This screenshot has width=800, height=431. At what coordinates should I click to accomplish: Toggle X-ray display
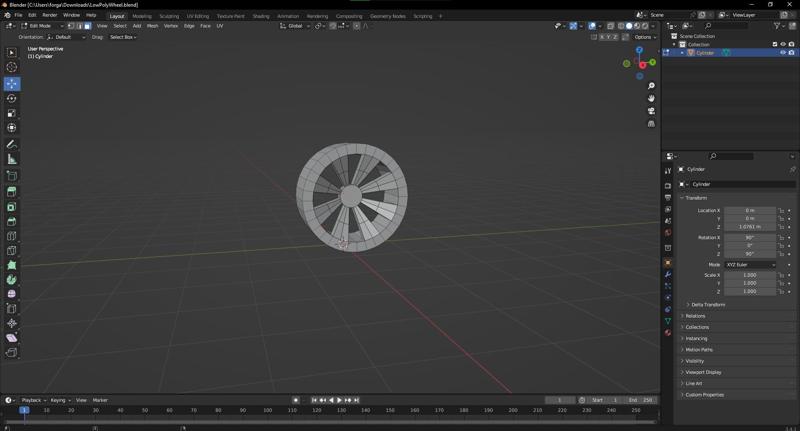click(x=610, y=26)
